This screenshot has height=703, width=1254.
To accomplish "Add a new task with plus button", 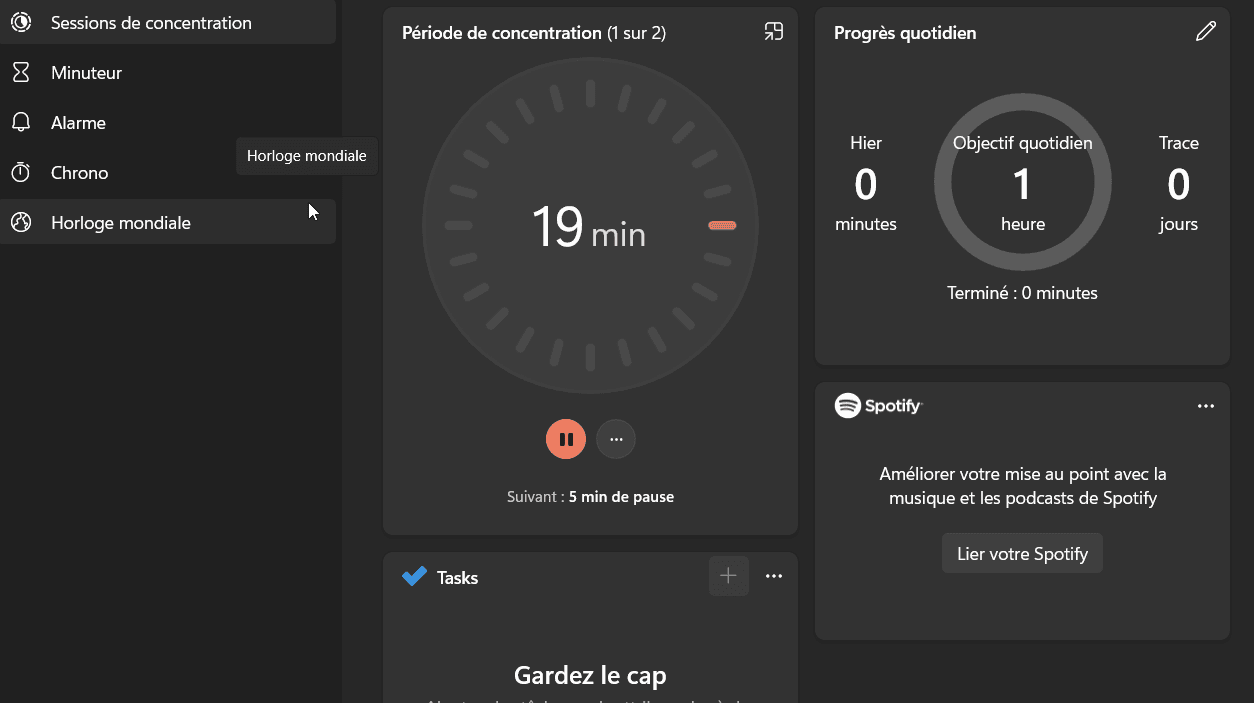I will (729, 576).
